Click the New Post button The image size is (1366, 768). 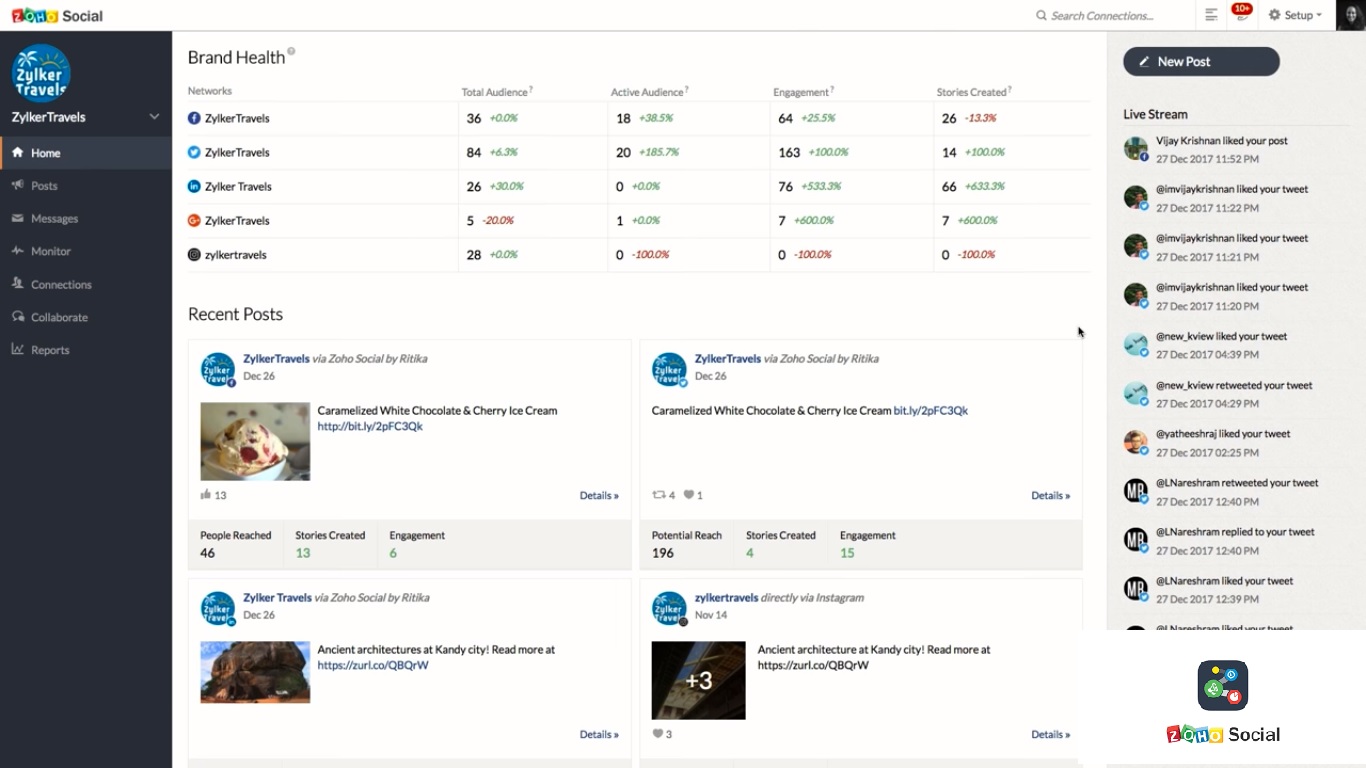(x=1201, y=61)
